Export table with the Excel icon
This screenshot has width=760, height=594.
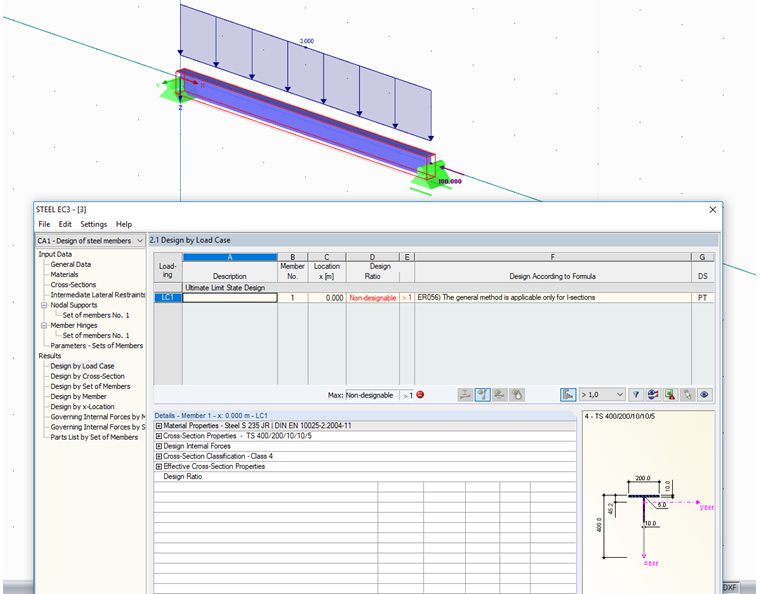pyautogui.click(x=670, y=395)
